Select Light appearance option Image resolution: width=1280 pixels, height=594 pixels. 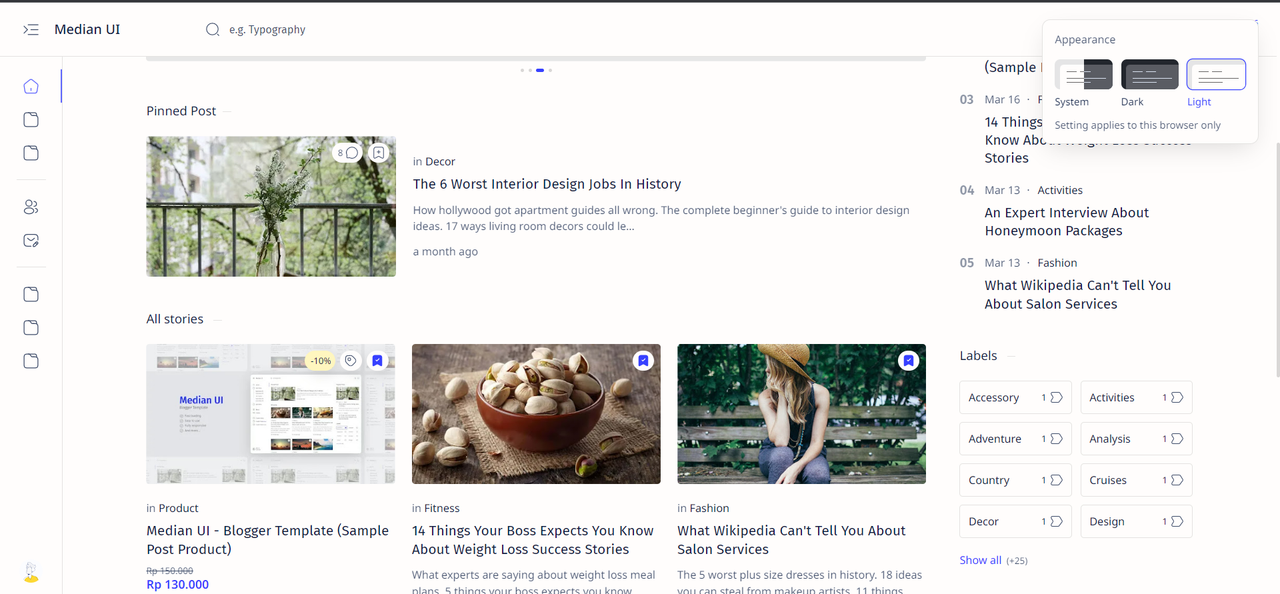point(1216,83)
